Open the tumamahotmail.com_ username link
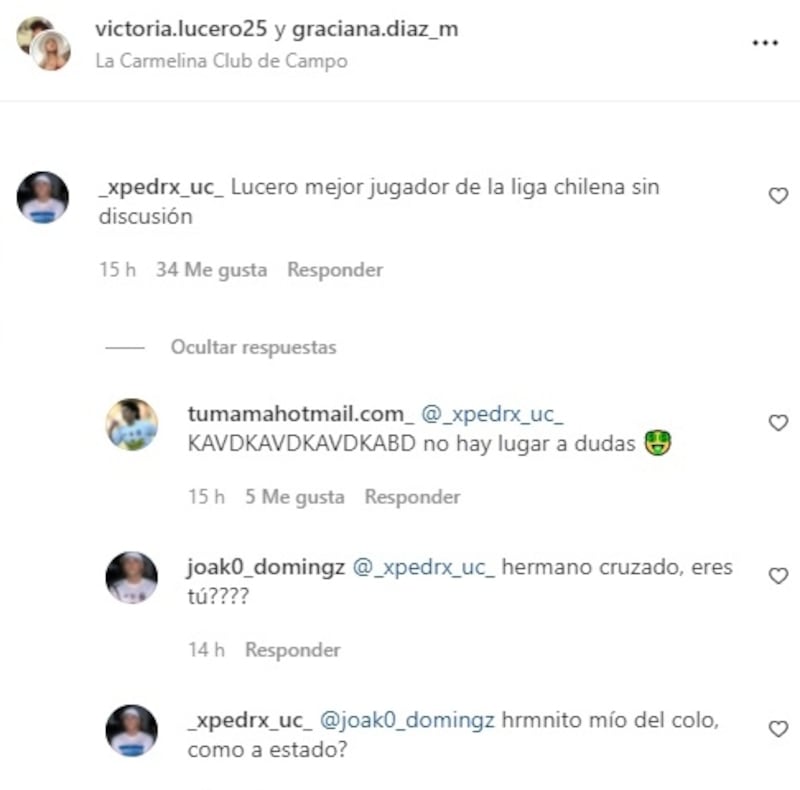 tap(301, 414)
